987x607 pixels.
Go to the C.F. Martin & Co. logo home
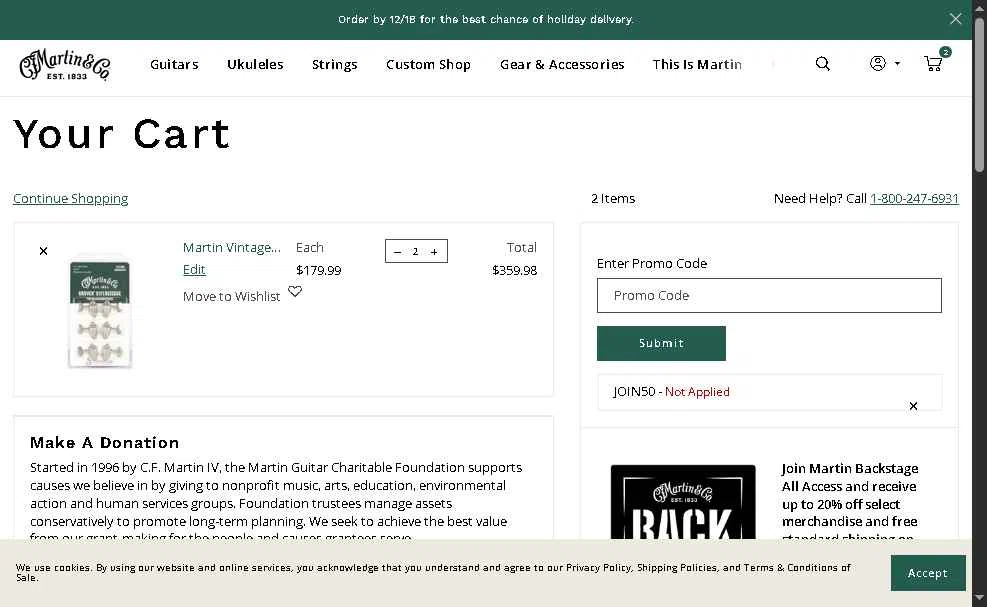(65, 65)
